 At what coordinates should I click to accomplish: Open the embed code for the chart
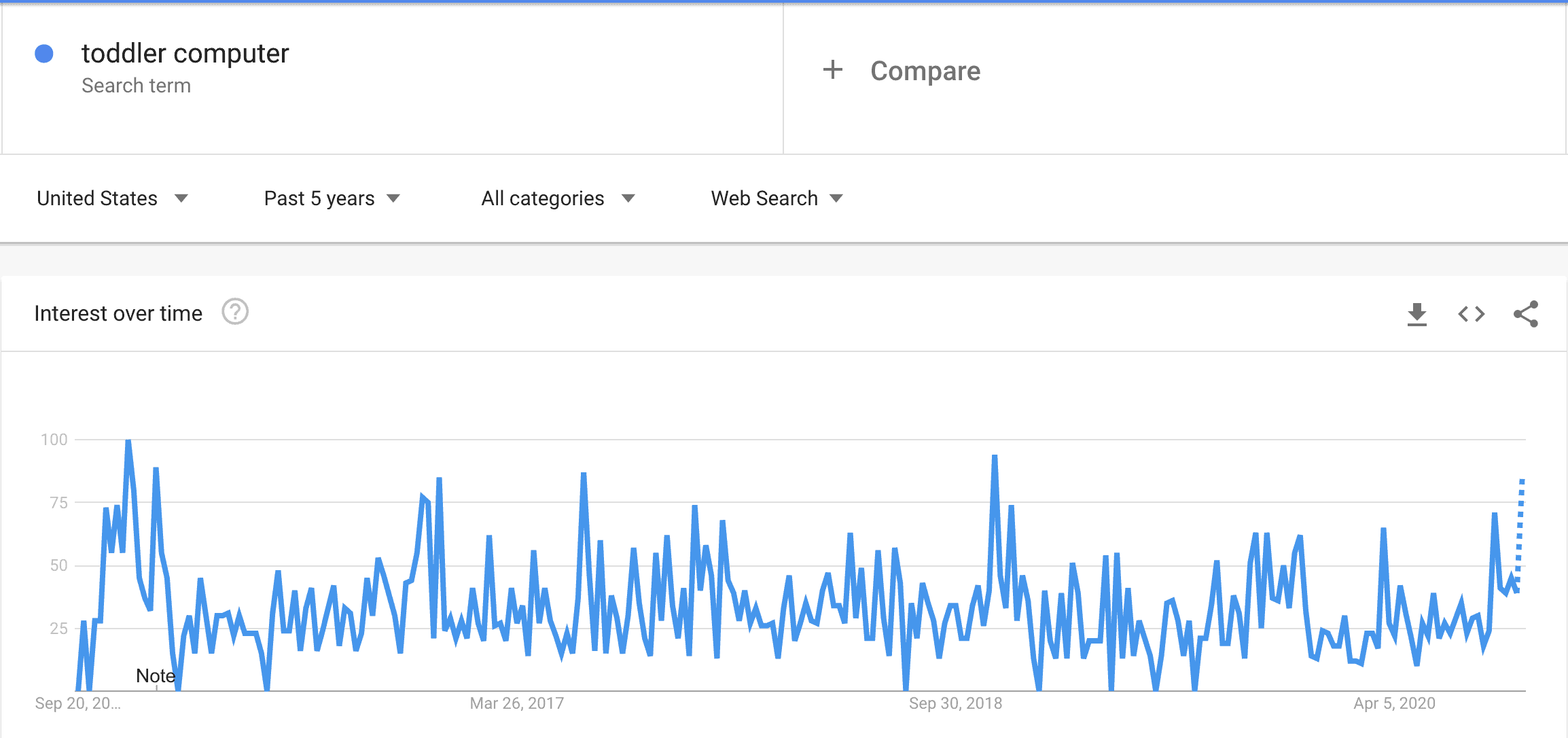click(1472, 313)
